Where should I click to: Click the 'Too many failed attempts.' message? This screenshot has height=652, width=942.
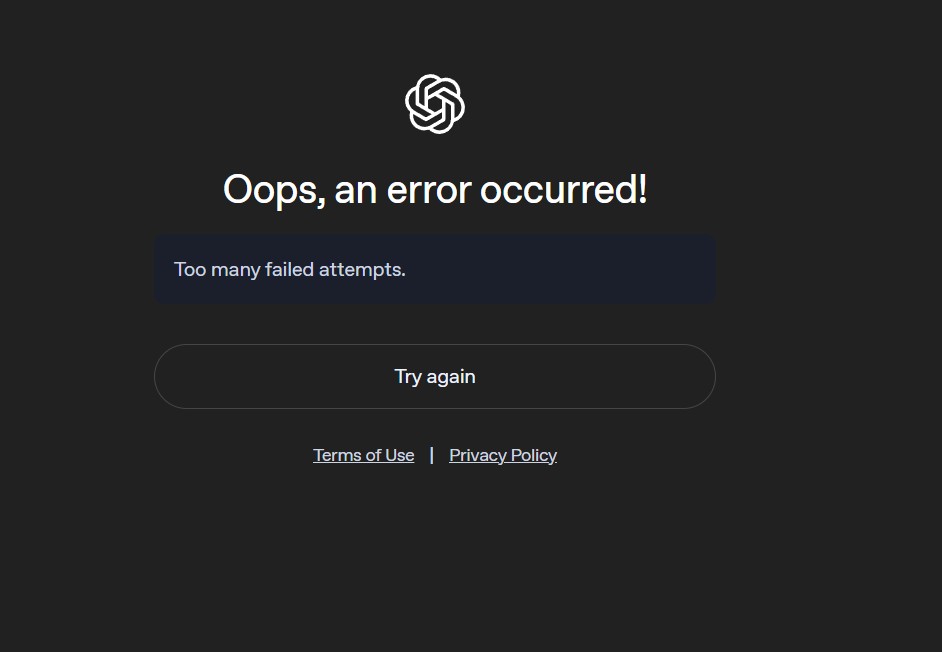(x=290, y=270)
